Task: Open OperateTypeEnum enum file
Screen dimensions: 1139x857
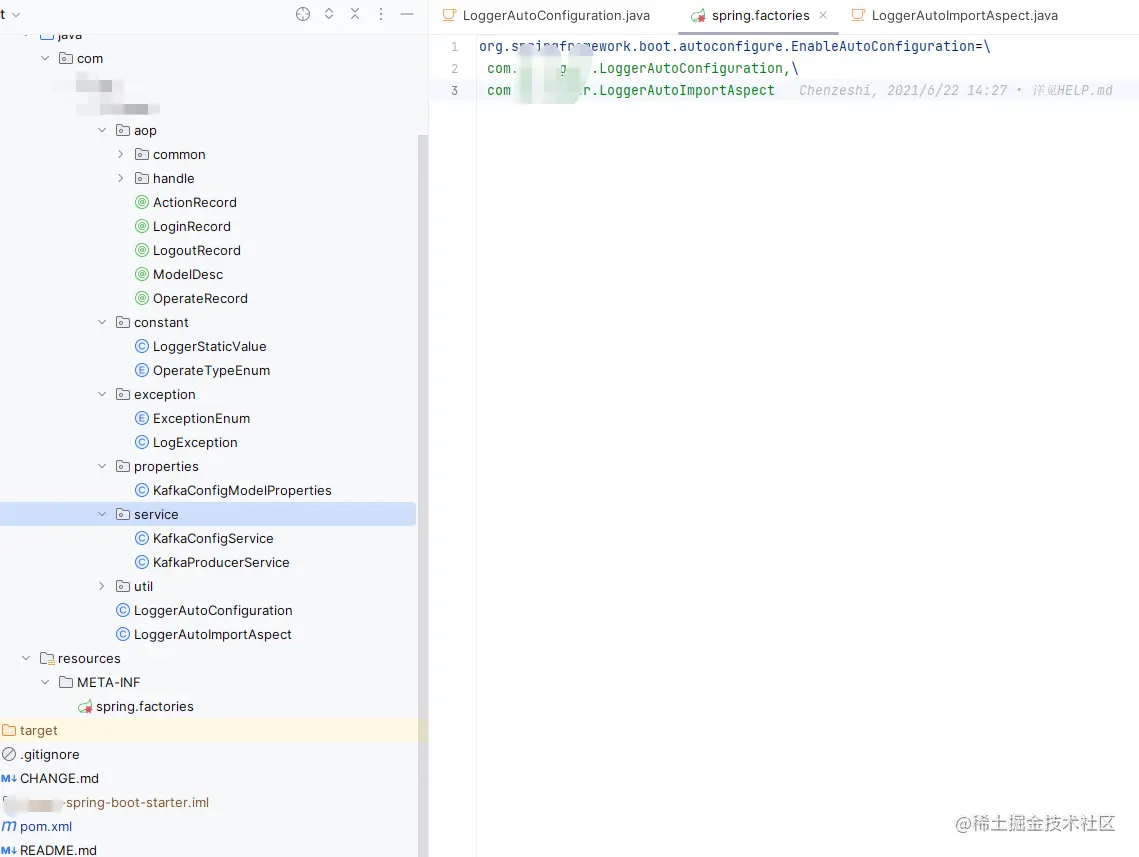Action: 211,370
